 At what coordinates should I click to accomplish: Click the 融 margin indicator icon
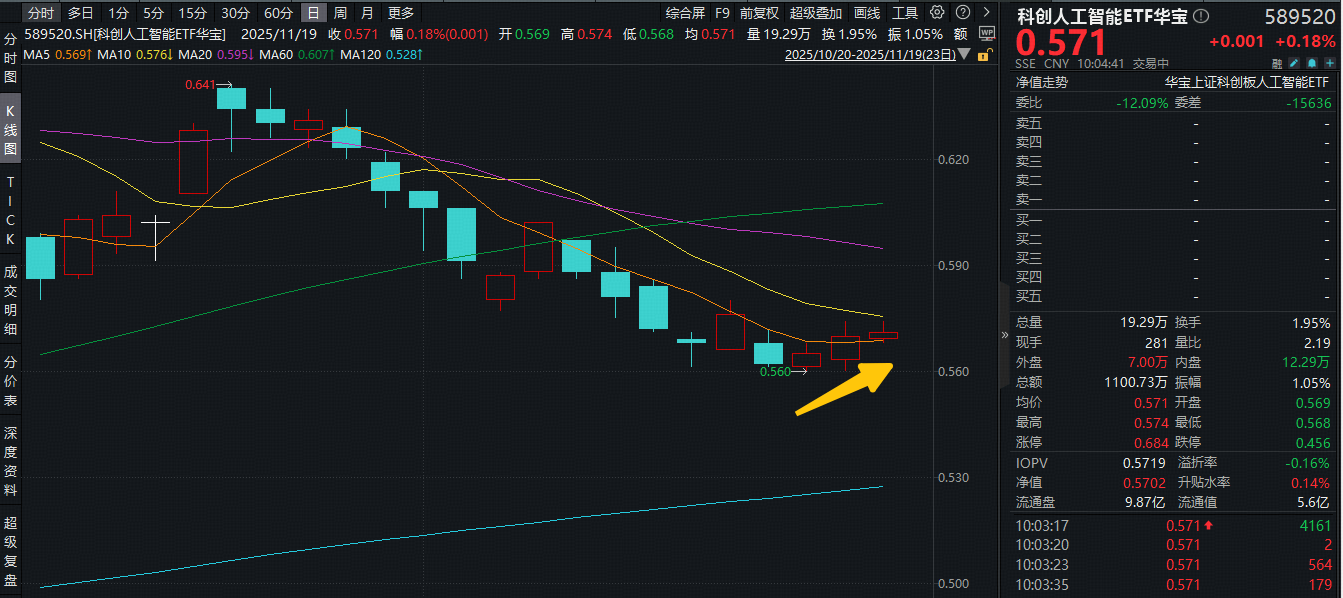click(1277, 63)
